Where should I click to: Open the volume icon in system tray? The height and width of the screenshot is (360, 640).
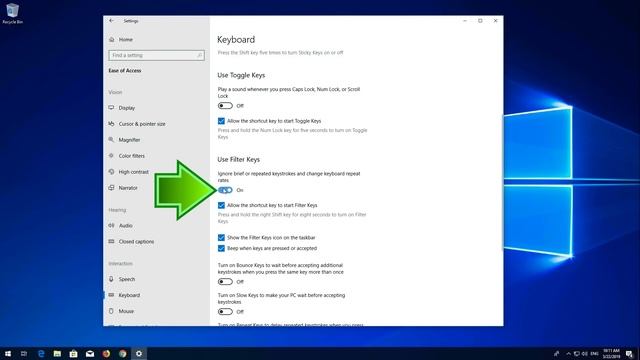(585, 353)
